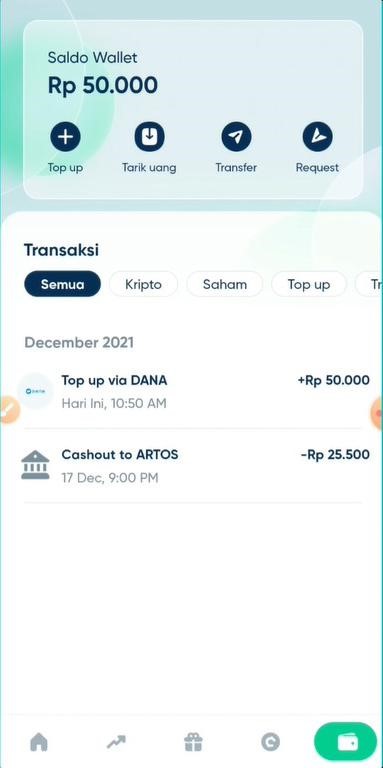Select the partially visible last filter chip

pyautogui.click(x=369, y=284)
